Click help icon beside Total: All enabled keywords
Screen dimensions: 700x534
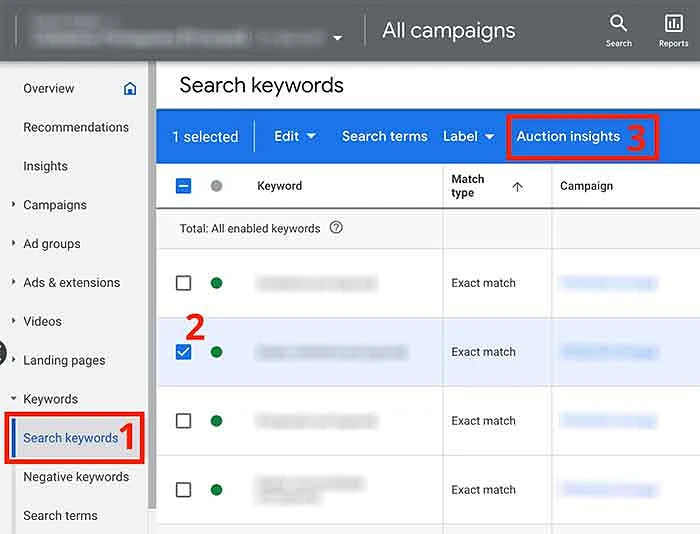[x=336, y=228]
